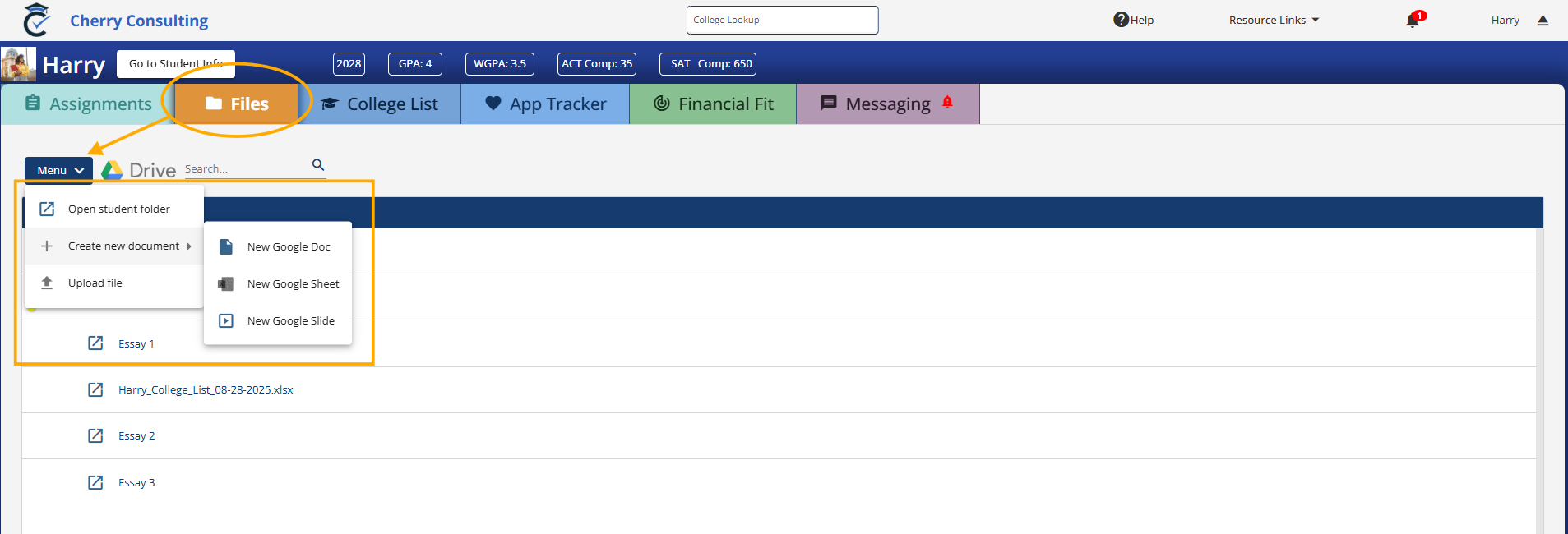Click the College Lookup input field
Image resolution: width=1568 pixels, height=534 pixels.
point(782,20)
